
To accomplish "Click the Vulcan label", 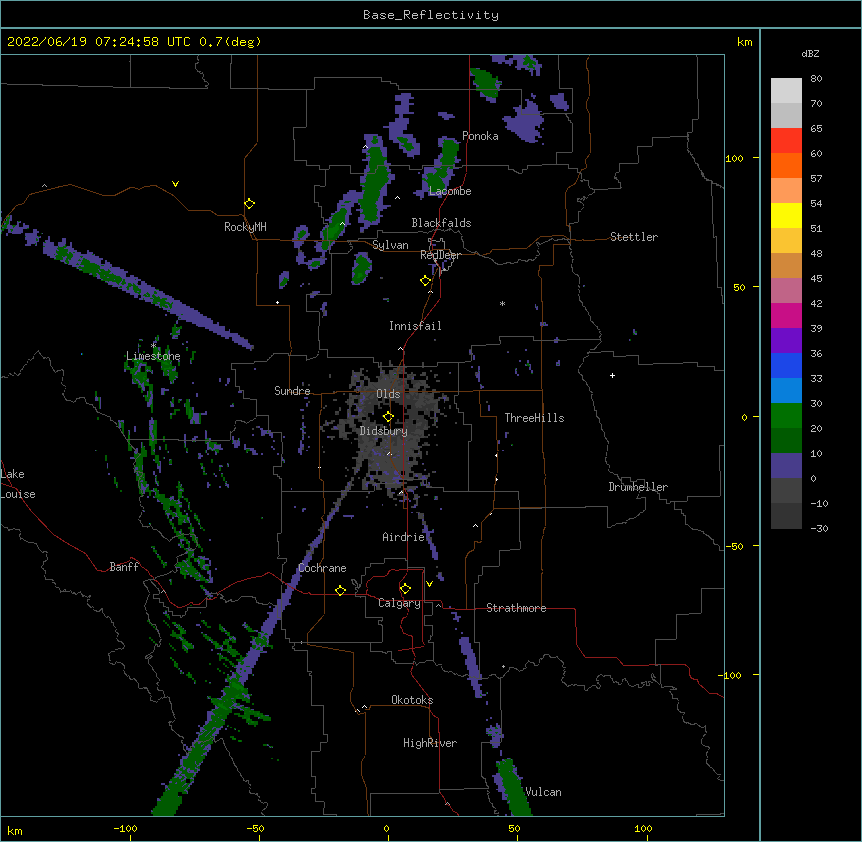I will [543, 792].
